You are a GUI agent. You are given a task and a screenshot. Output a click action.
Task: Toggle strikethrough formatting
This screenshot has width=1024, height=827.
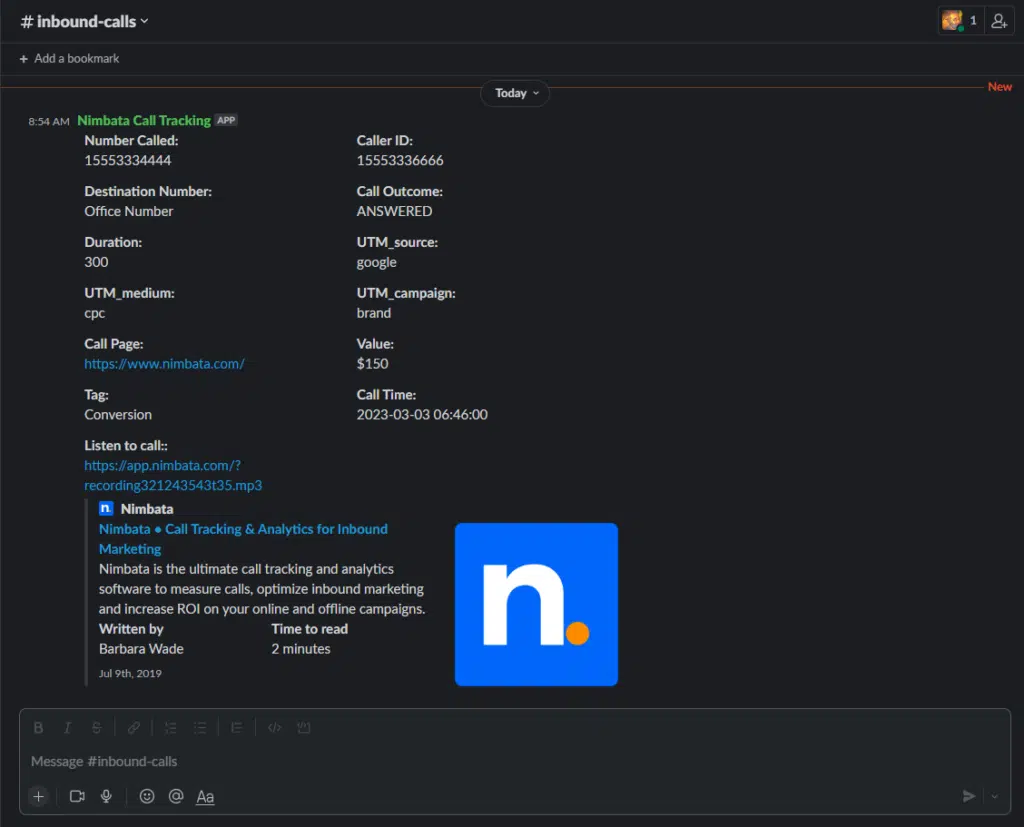[97, 728]
